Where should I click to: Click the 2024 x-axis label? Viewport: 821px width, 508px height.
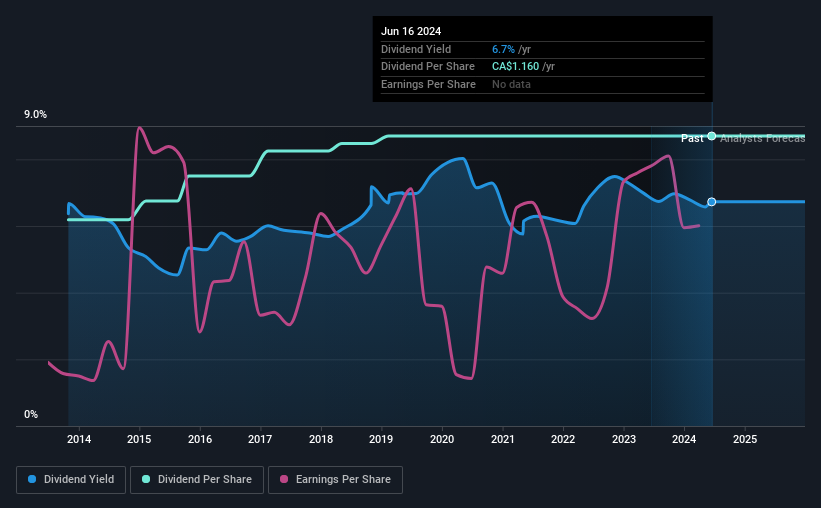tap(684, 439)
